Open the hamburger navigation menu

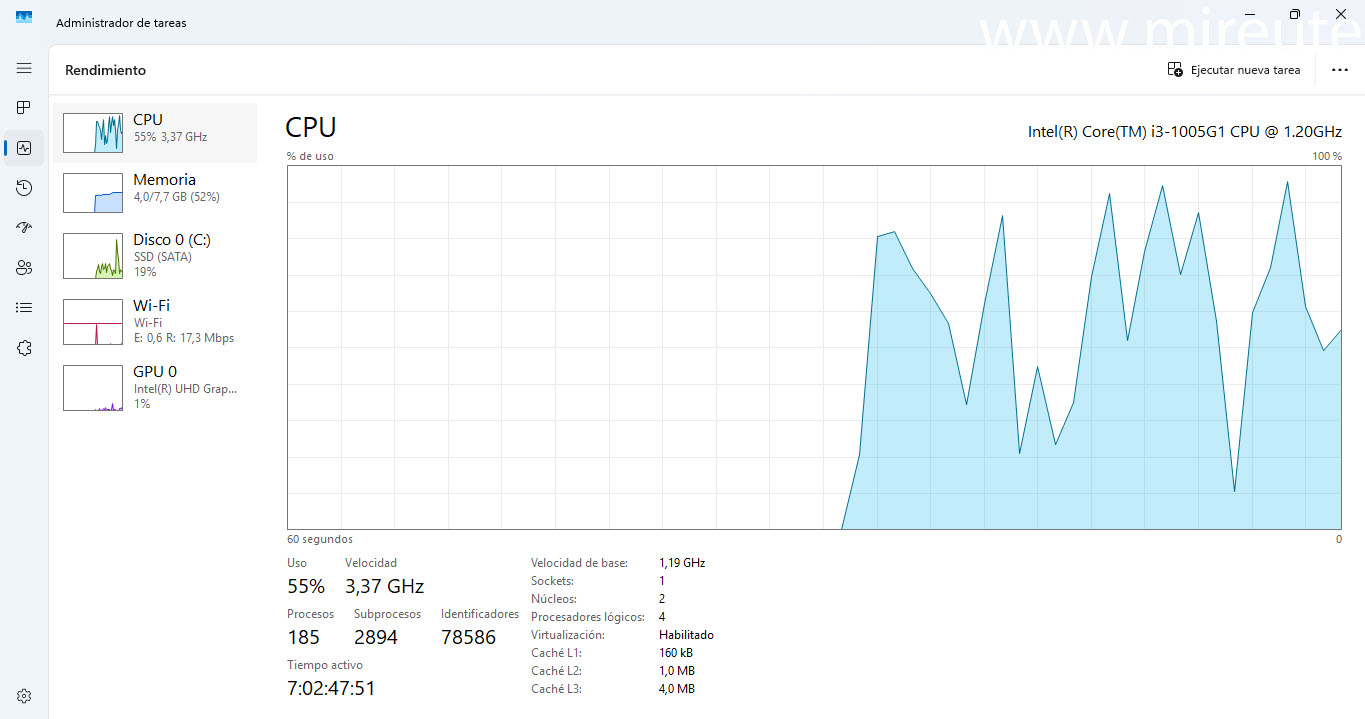[24, 68]
